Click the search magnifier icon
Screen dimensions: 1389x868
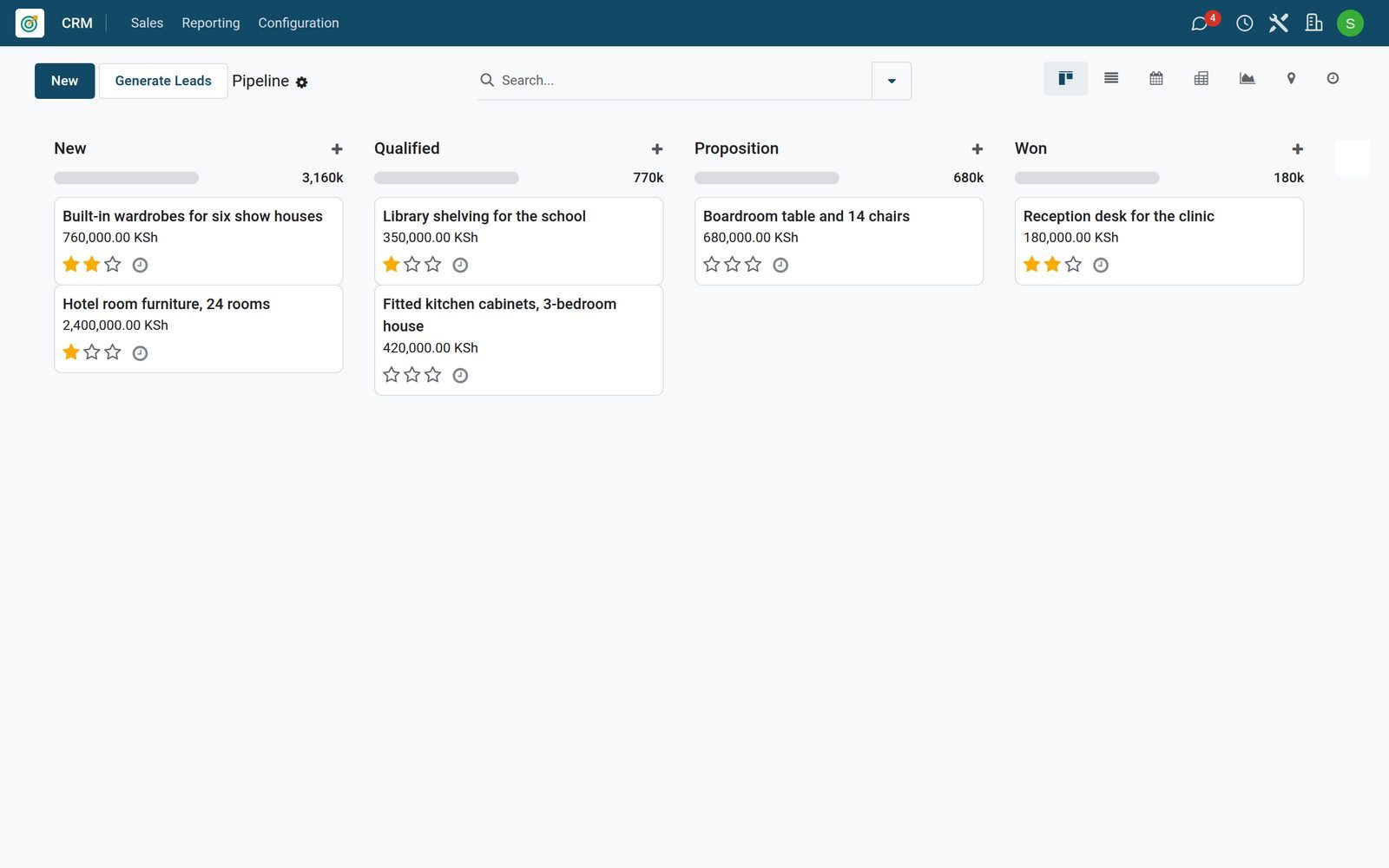pos(487,80)
